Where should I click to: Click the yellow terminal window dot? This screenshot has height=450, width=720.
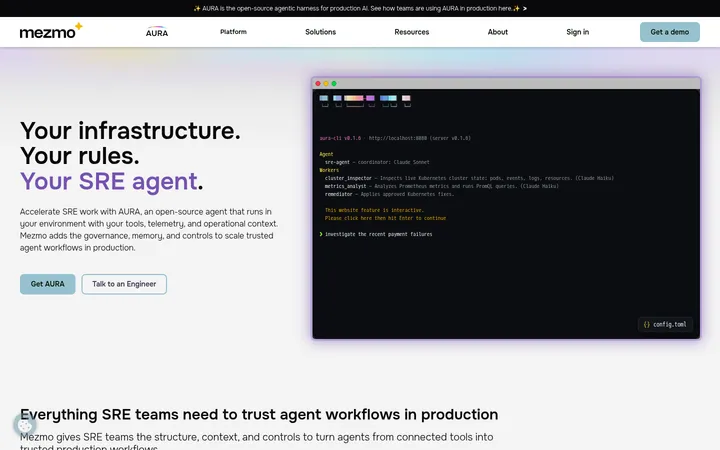point(326,84)
